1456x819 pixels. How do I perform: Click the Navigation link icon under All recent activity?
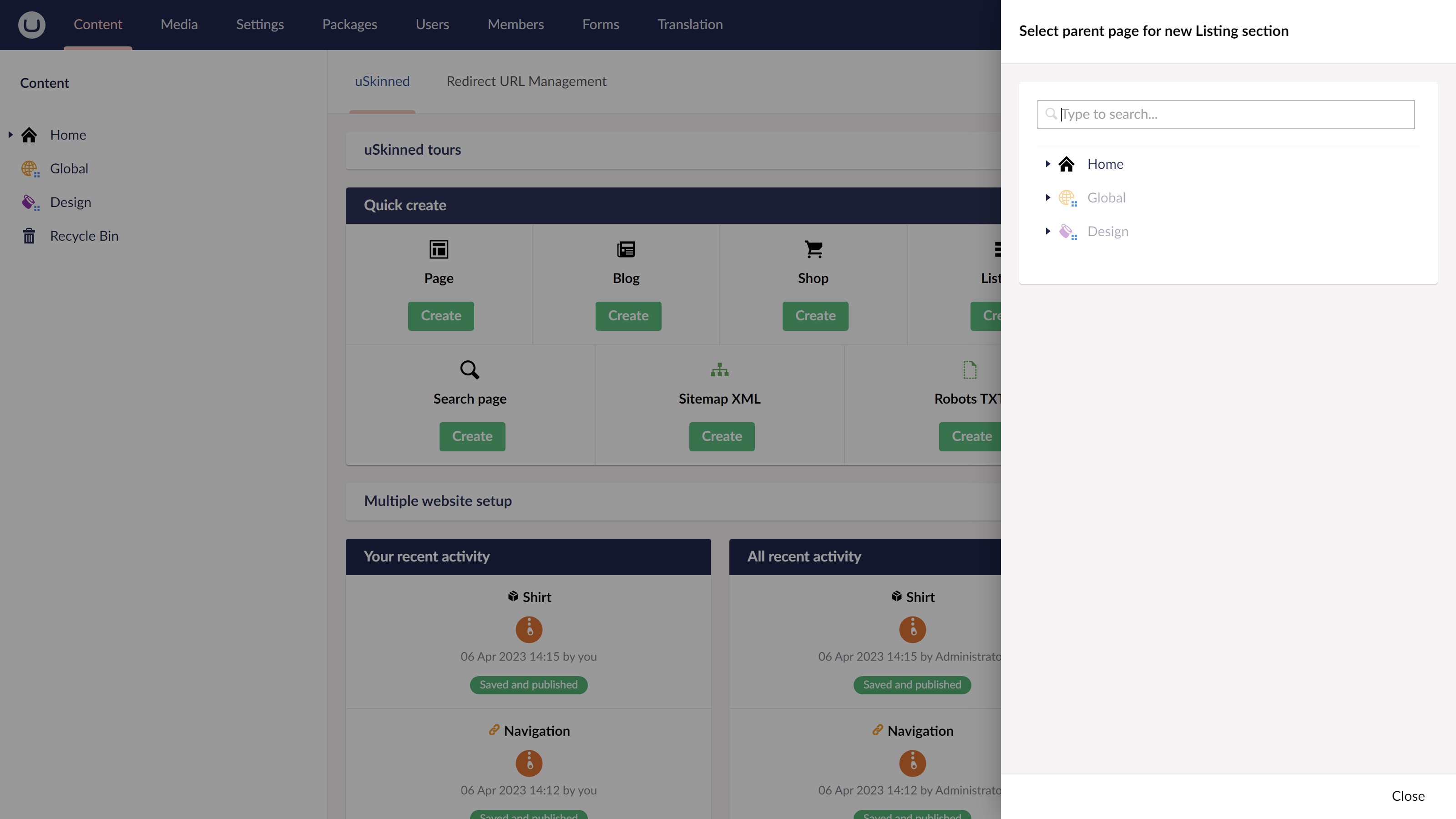[877, 730]
